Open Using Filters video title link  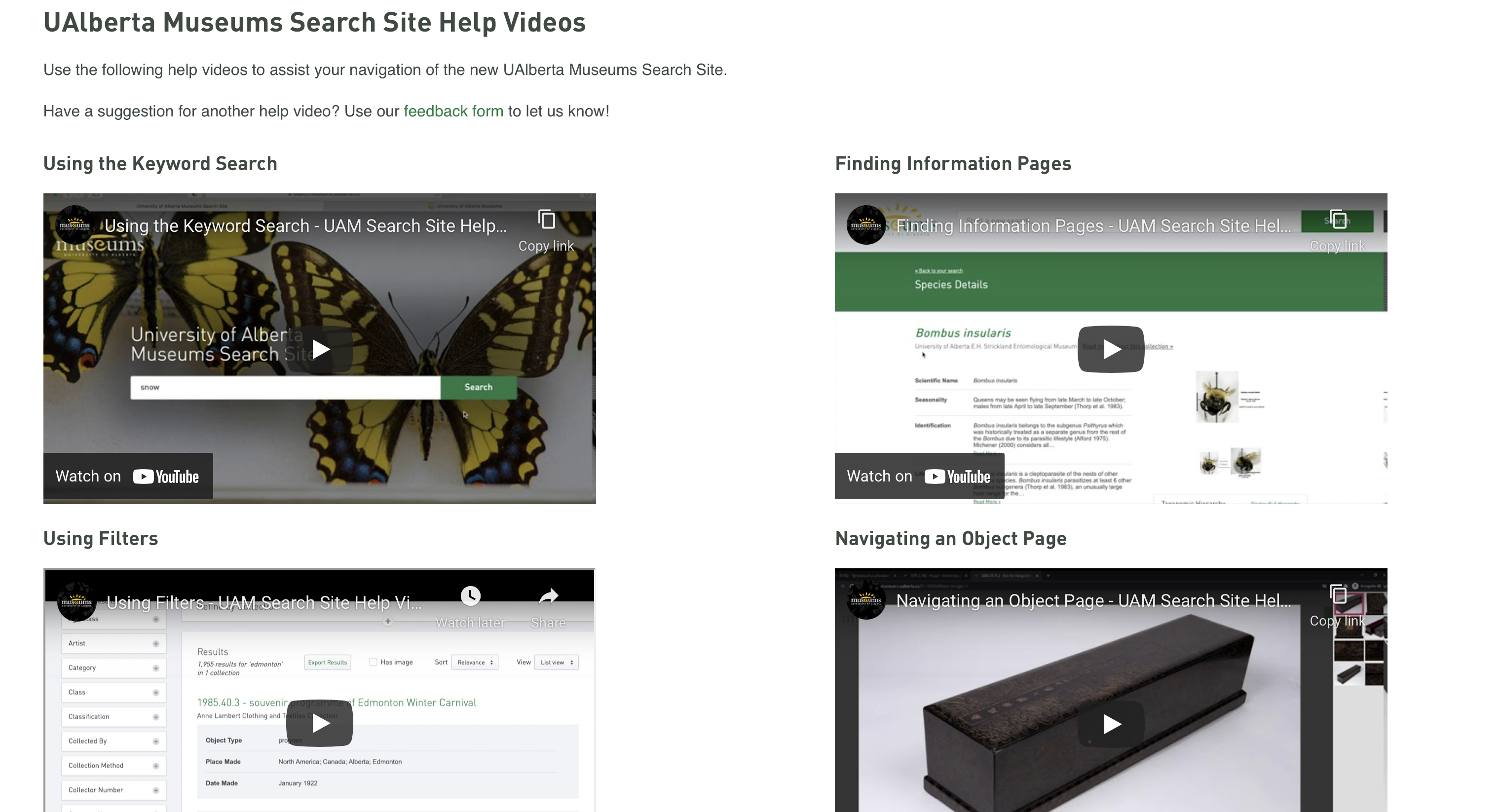[264, 602]
